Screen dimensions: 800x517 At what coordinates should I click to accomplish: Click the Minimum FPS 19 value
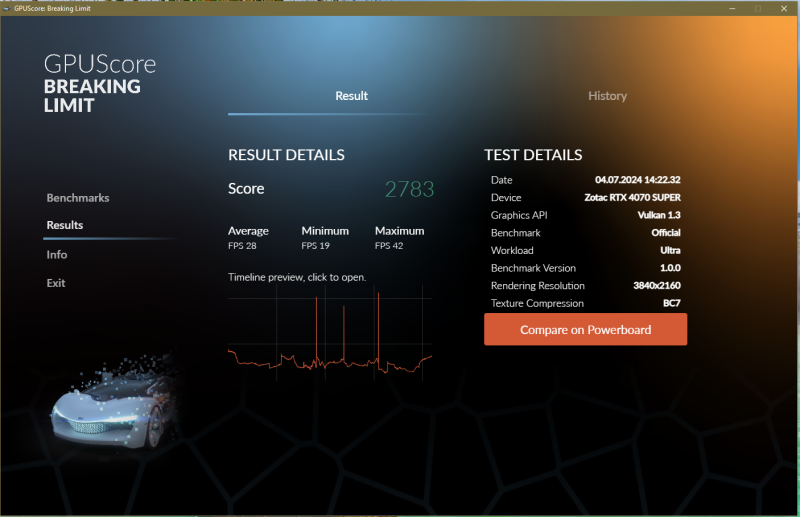click(x=315, y=246)
